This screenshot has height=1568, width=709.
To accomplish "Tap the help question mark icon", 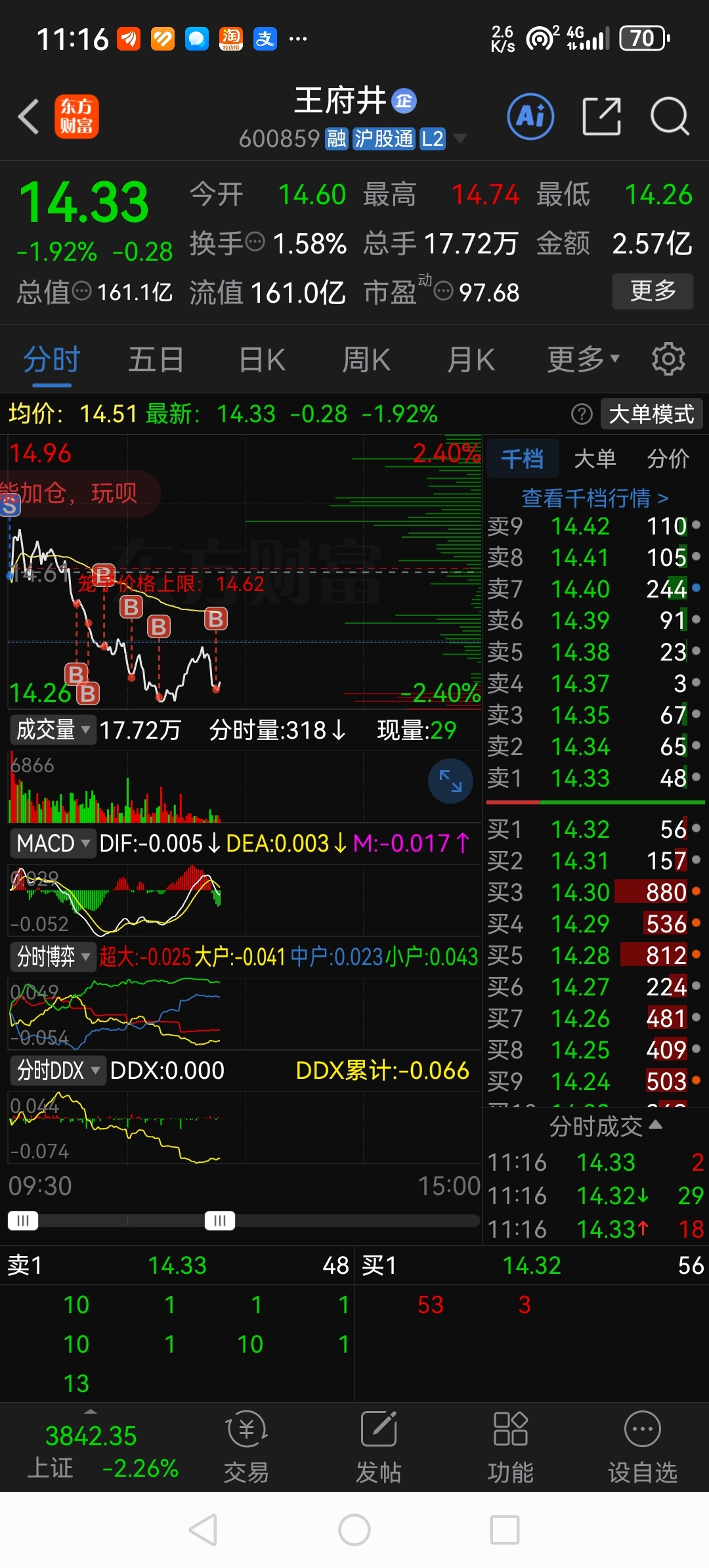I will [x=582, y=414].
